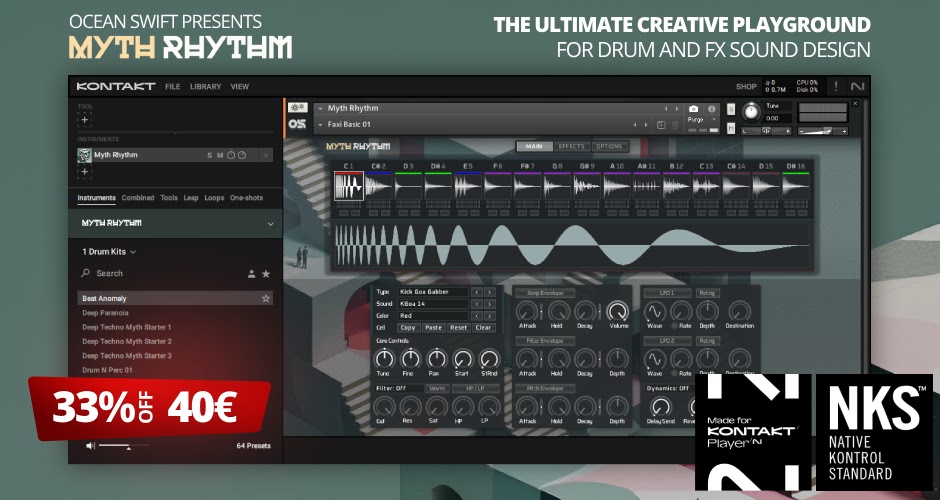Go to previous instrument with left arrow beside Myth Rhythm
This screenshot has width=940, height=500.
(665, 109)
